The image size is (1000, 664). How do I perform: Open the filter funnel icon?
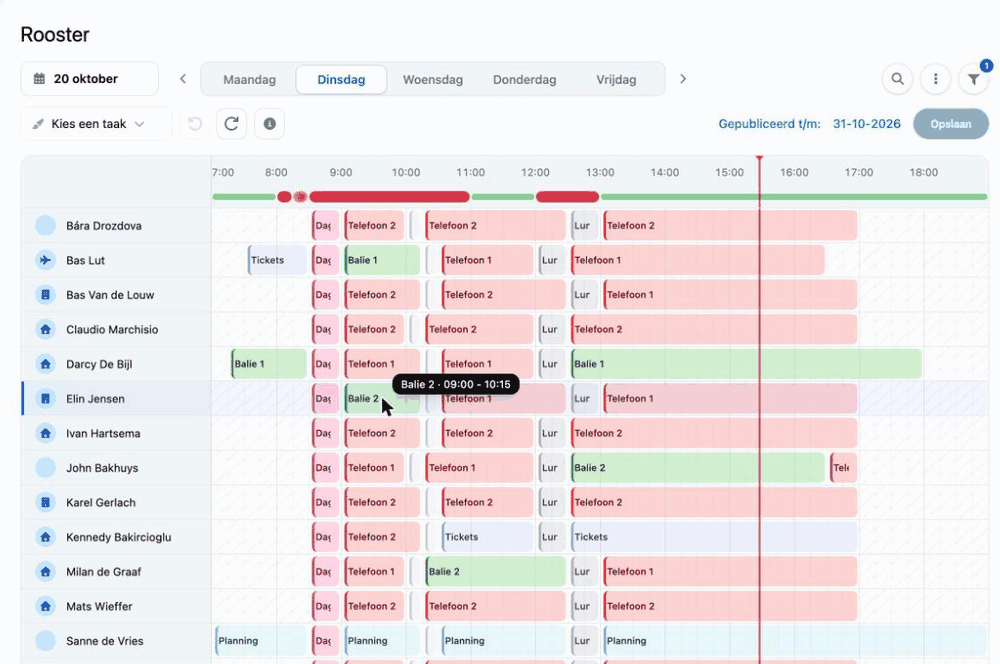(x=973, y=79)
